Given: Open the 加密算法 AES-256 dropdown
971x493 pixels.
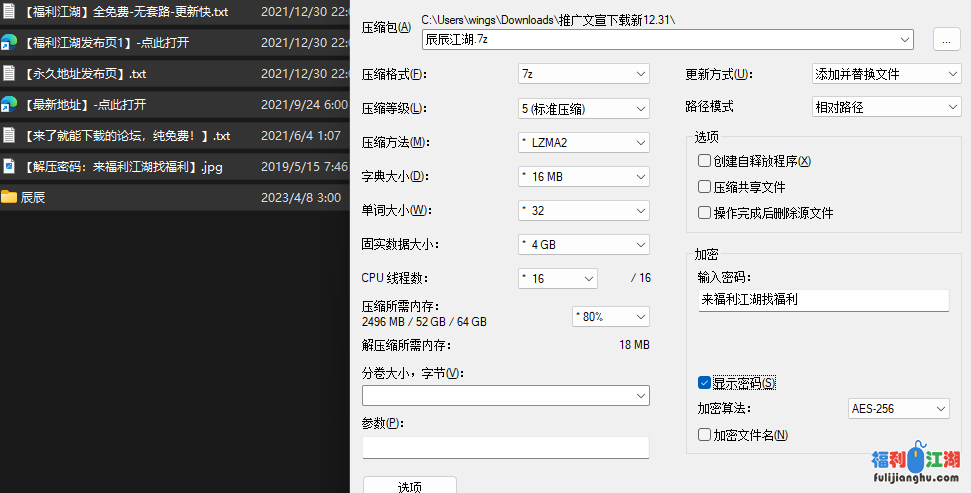Looking at the screenshot, I should [x=897, y=409].
